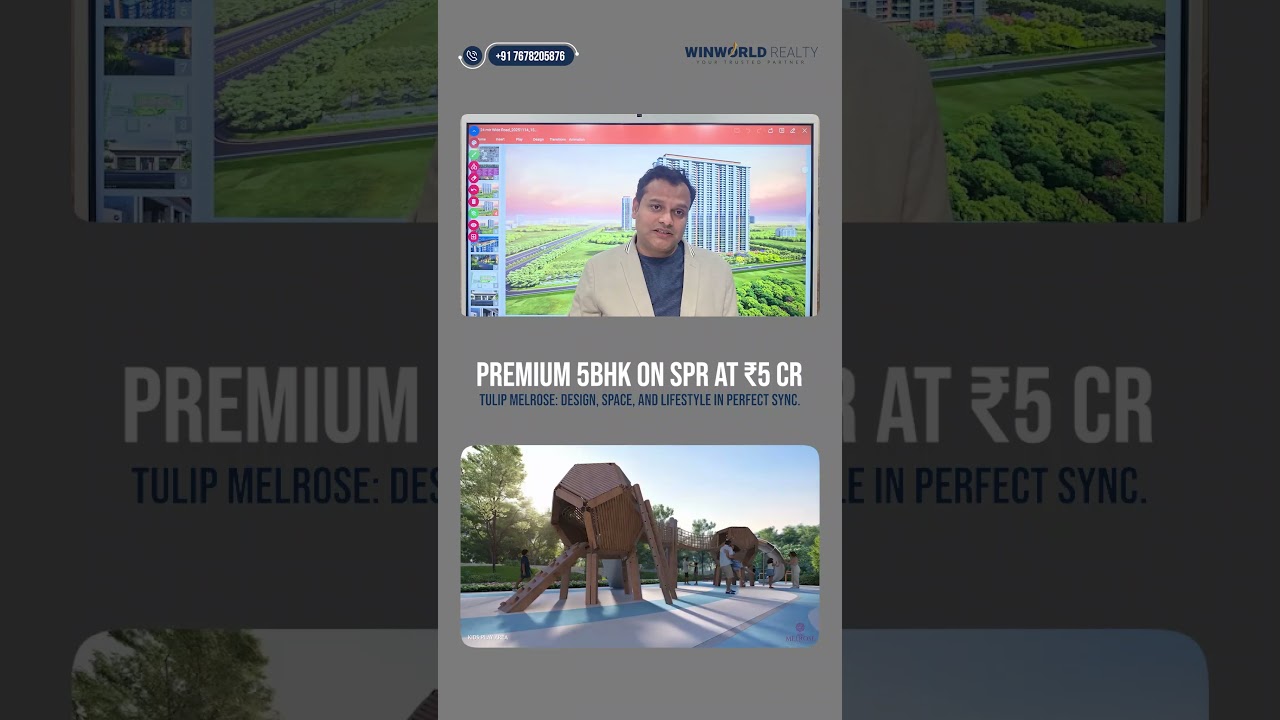Open the Insert tab in presentation app
This screenshot has width=1280, height=720.
click(500, 139)
